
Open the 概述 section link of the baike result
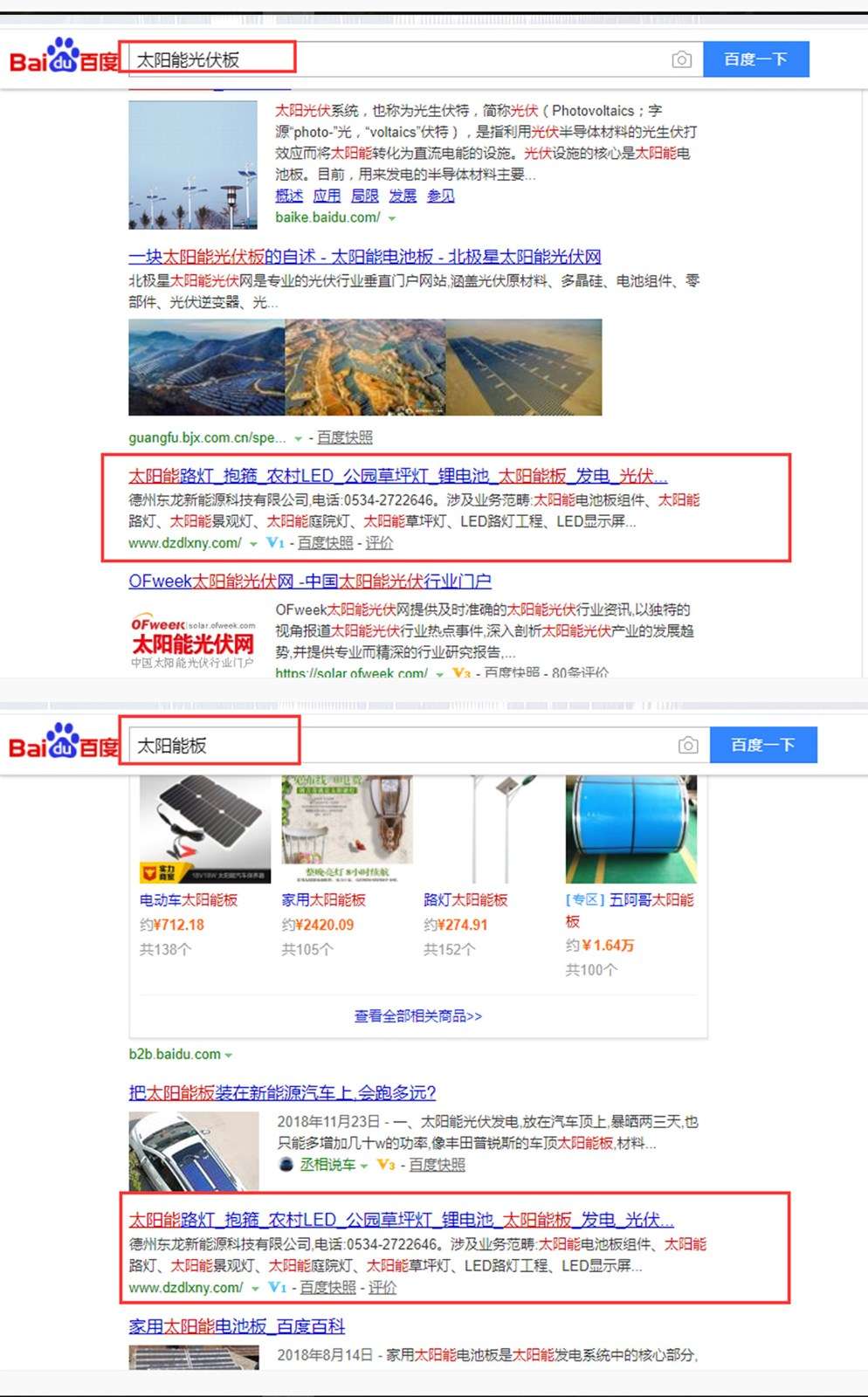289,196
